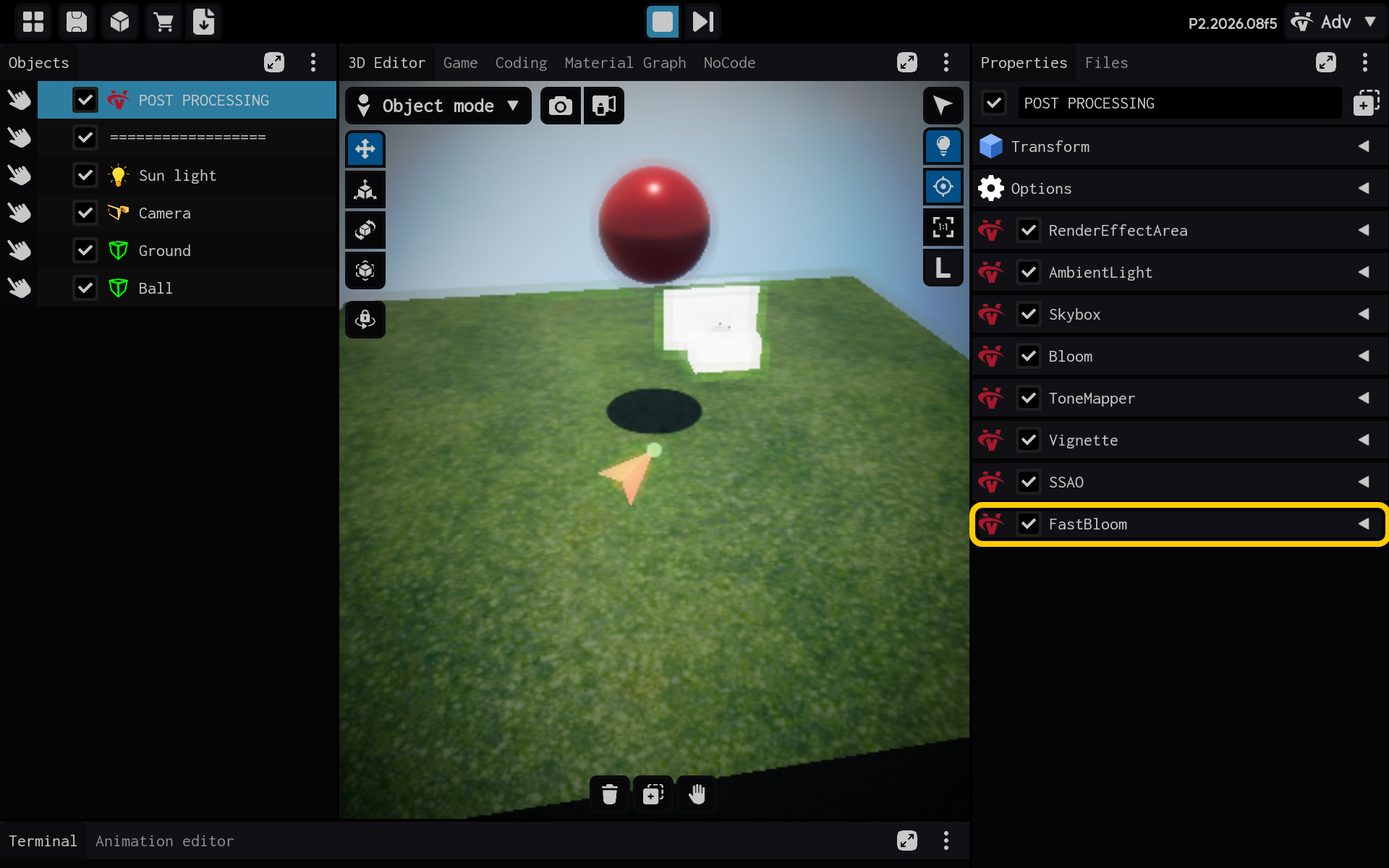Toggle Sun light visibility checkbox
Image resolution: width=1389 pixels, height=868 pixels.
tap(85, 175)
